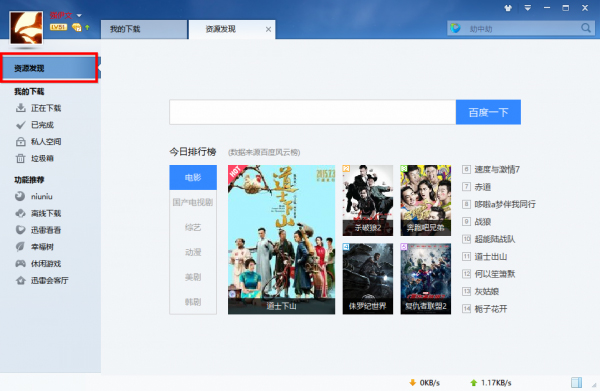
Task: Select the 美剧 category tab
Action: (x=193, y=277)
